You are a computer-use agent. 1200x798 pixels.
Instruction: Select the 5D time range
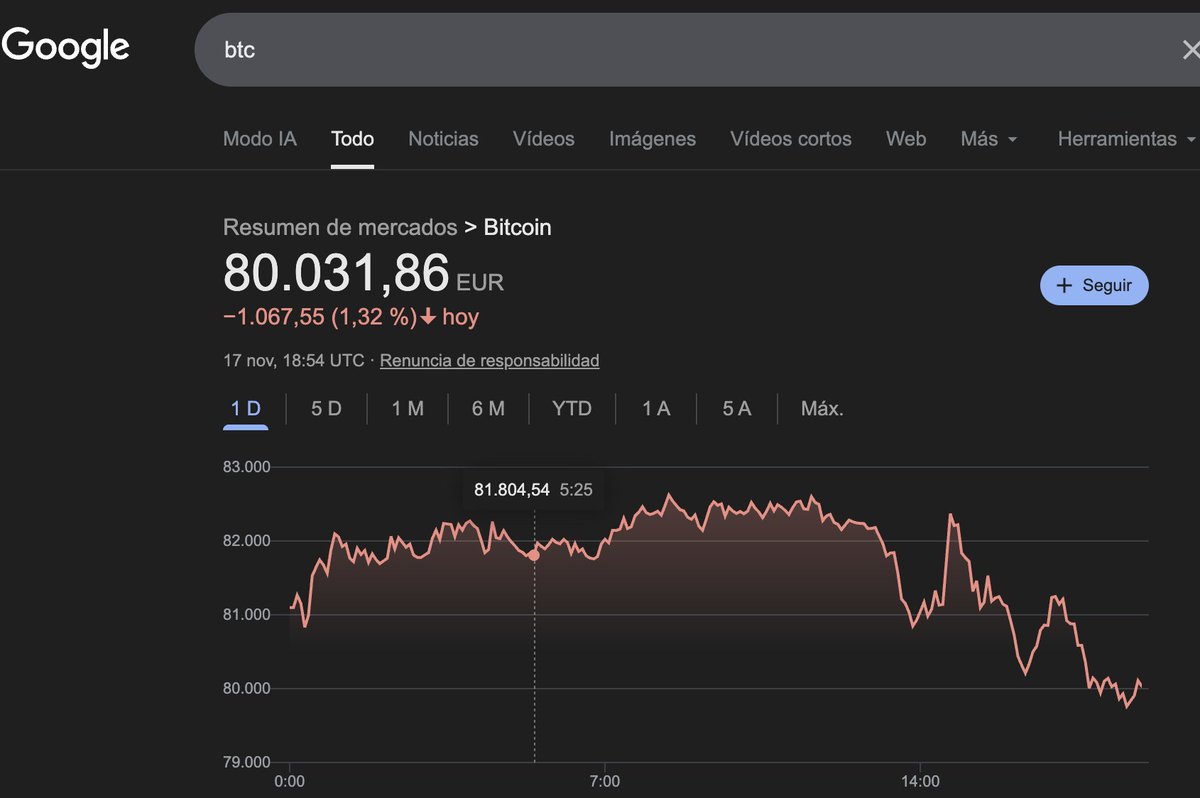(325, 408)
